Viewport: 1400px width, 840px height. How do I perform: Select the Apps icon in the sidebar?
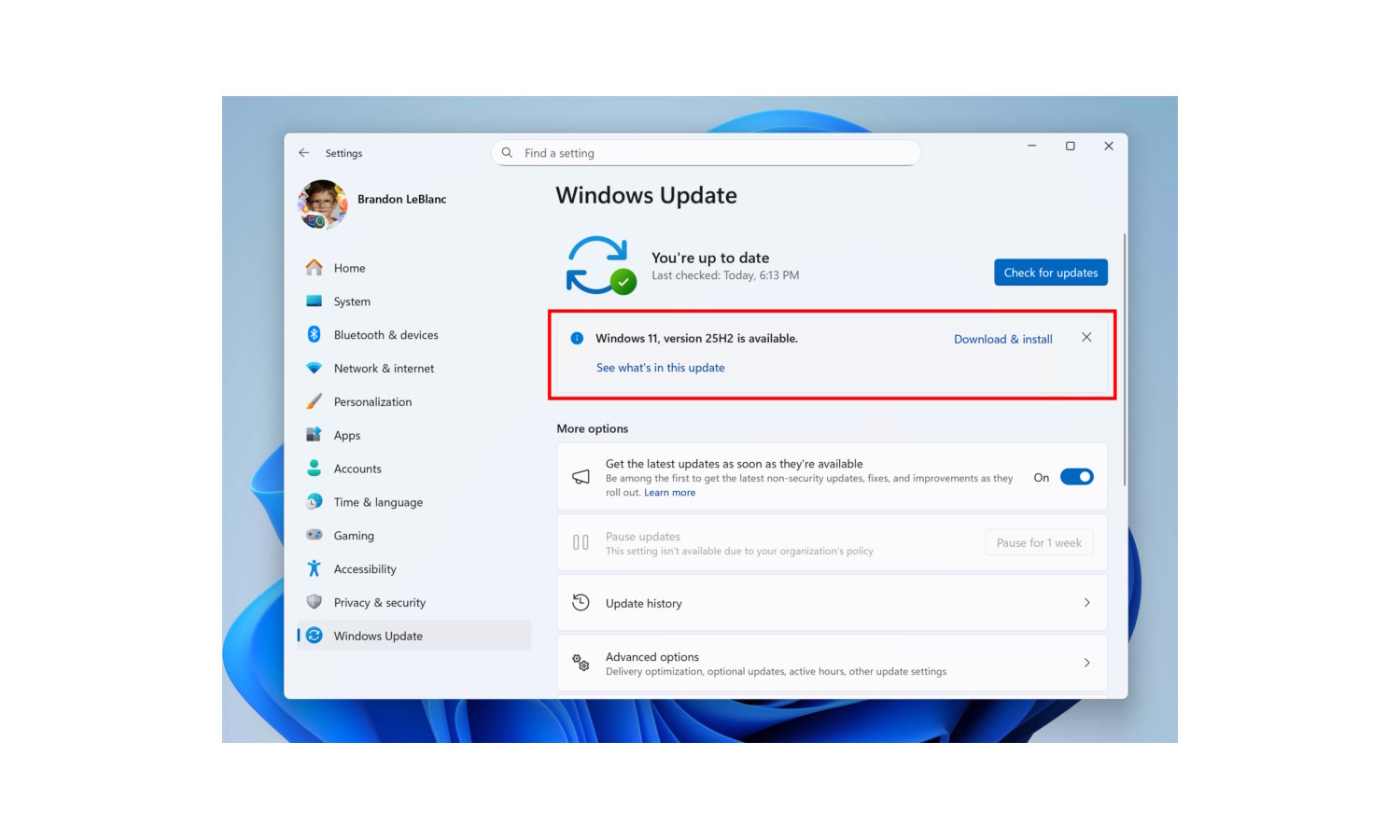tap(315, 435)
